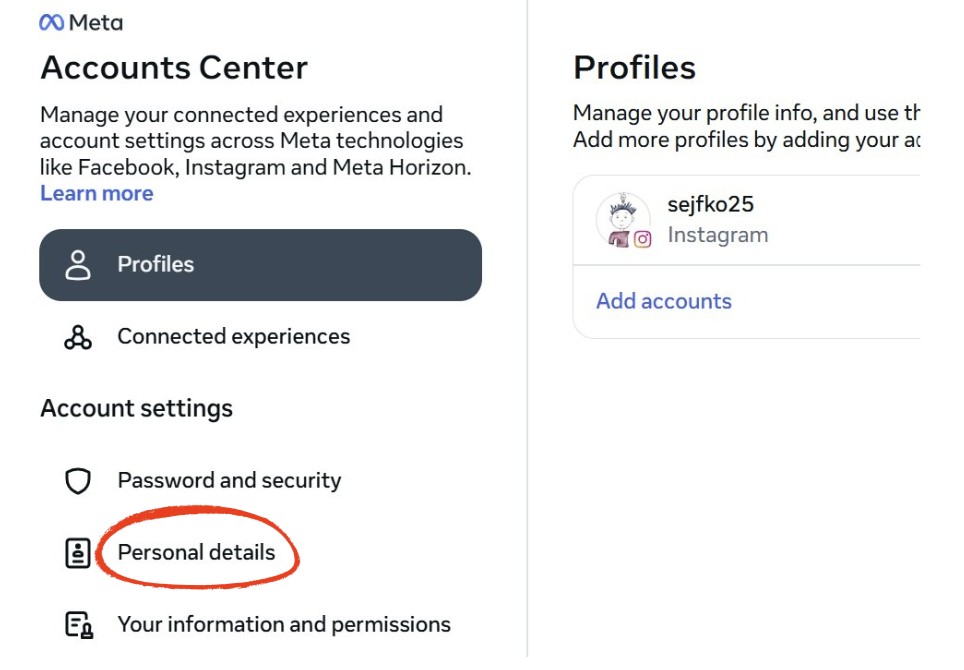This screenshot has width=964, height=670.
Task: Click the Your information and permissions icon
Action: [79, 625]
